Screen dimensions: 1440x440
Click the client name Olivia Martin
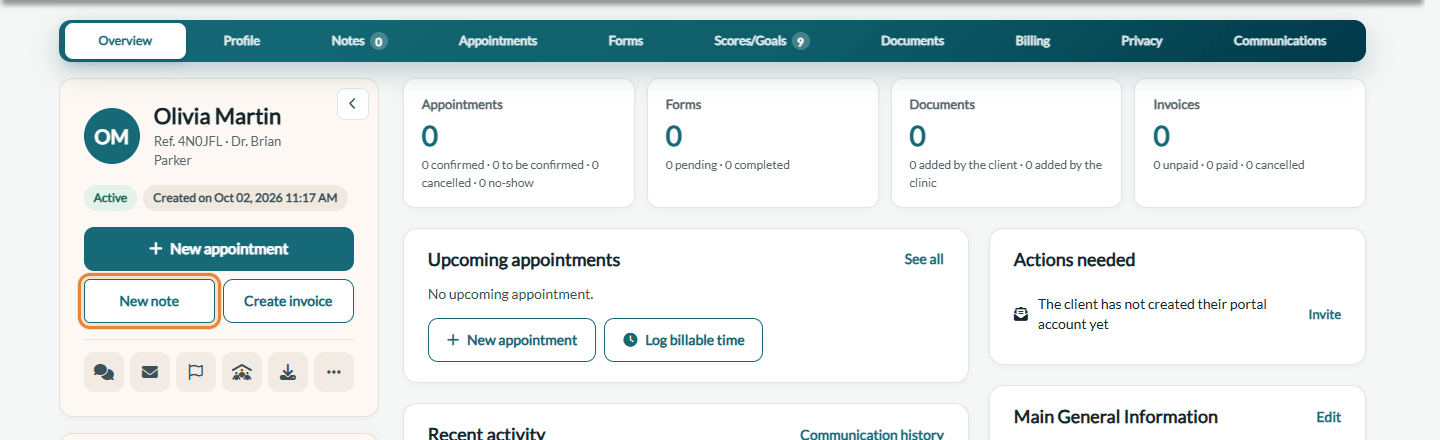pos(218,116)
